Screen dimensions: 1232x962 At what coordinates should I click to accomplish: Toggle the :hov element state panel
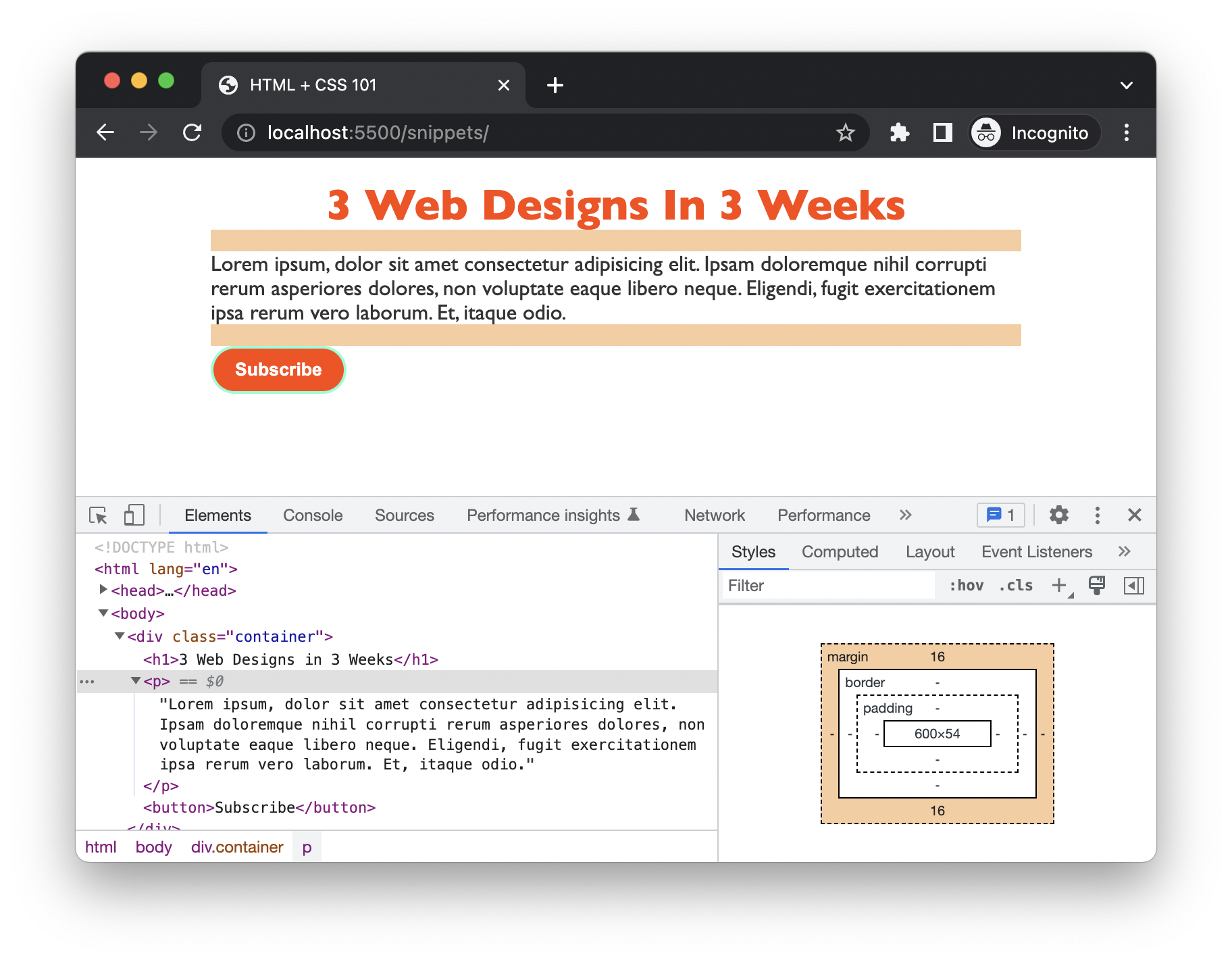click(x=966, y=586)
